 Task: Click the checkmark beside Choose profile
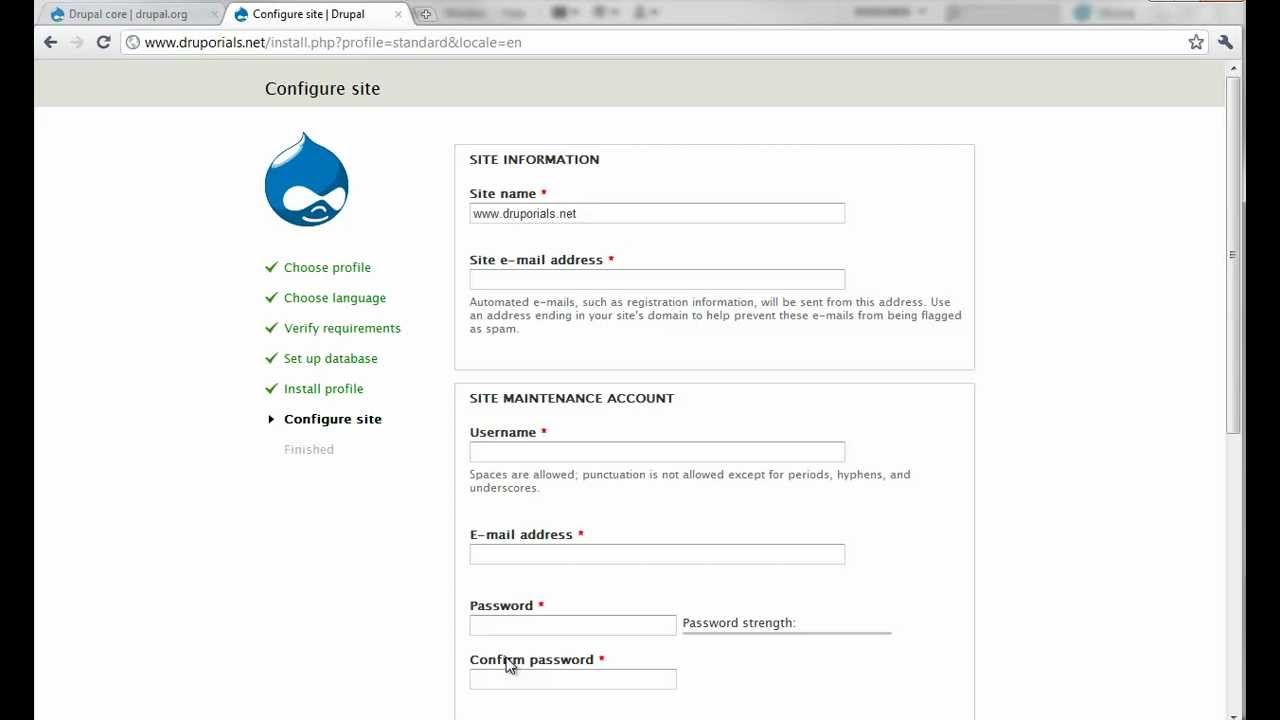271,267
